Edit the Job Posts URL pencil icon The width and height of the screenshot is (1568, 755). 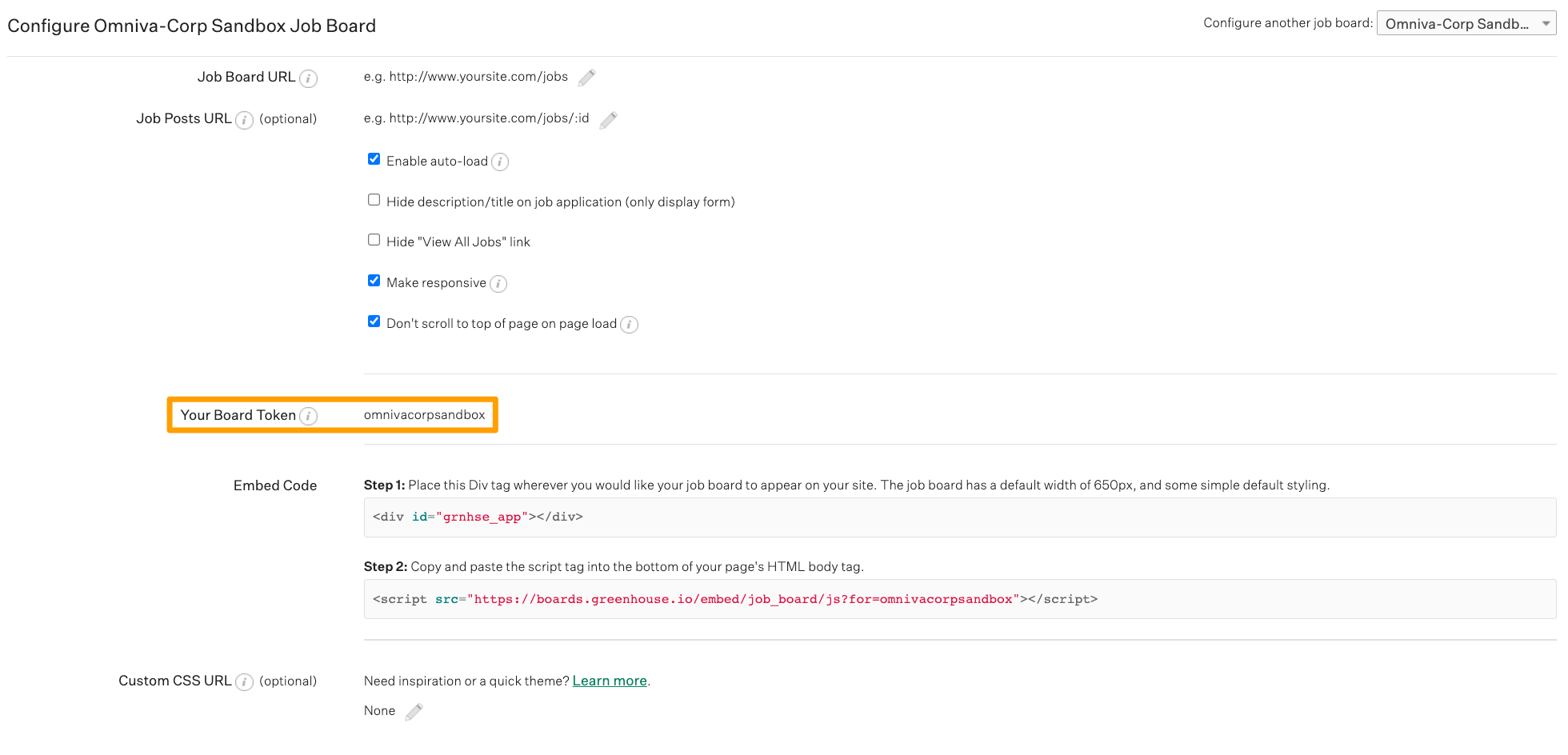(608, 120)
